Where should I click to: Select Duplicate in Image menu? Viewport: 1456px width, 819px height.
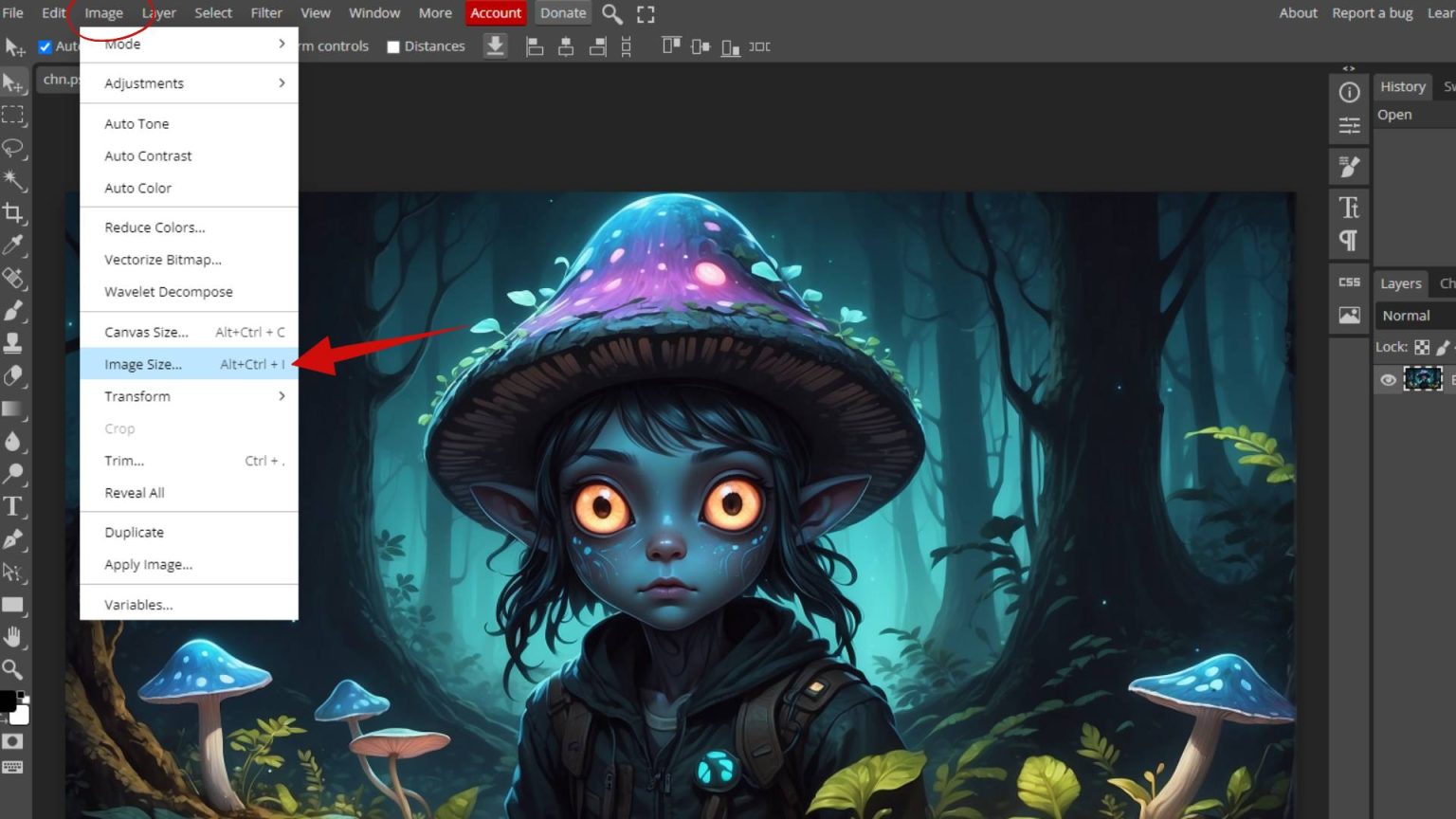tap(190, 532)
